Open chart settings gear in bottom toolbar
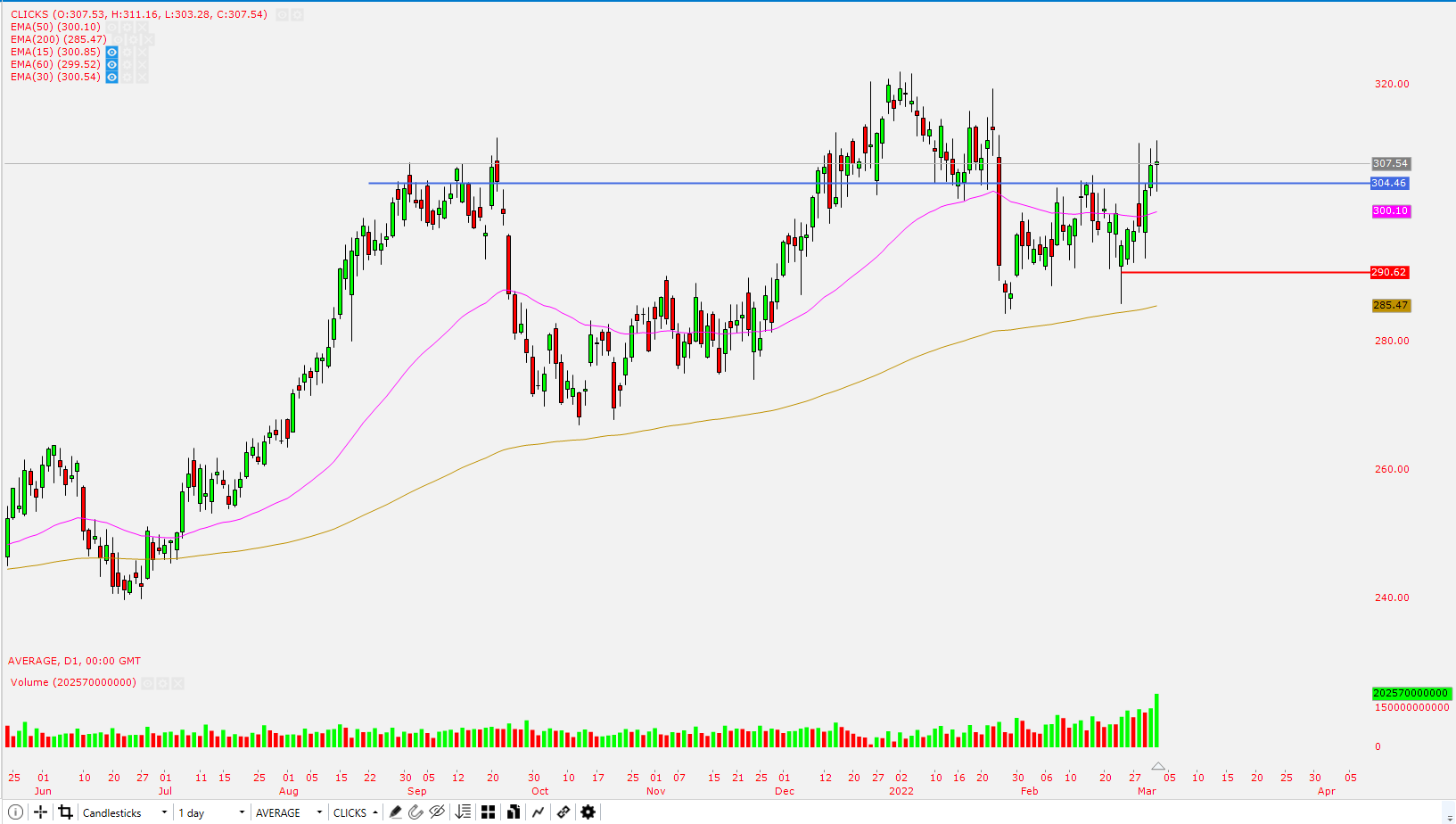 pos(588,812)
